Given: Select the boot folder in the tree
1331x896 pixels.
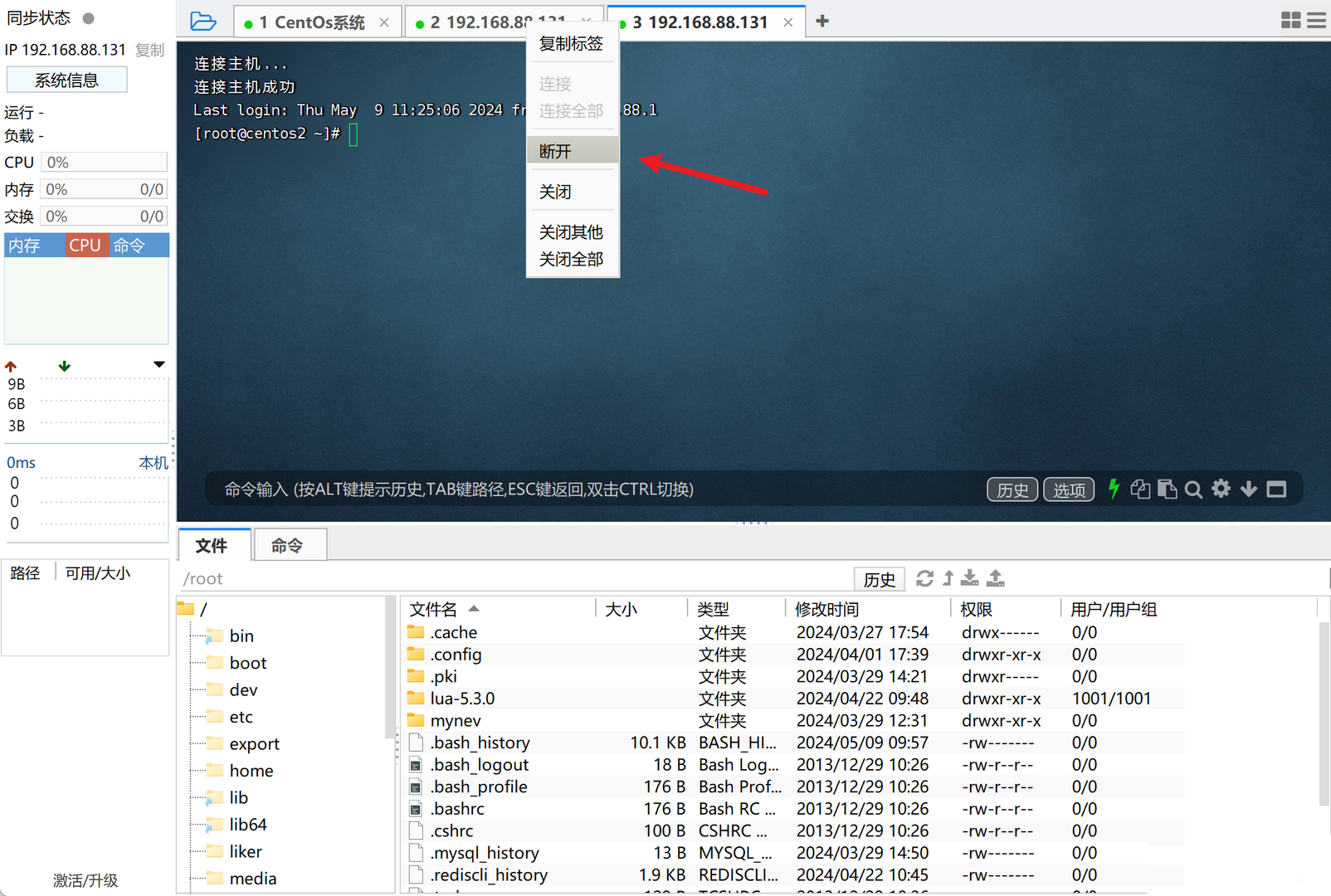Looking at the screenshot, I should tap(248, 663).
